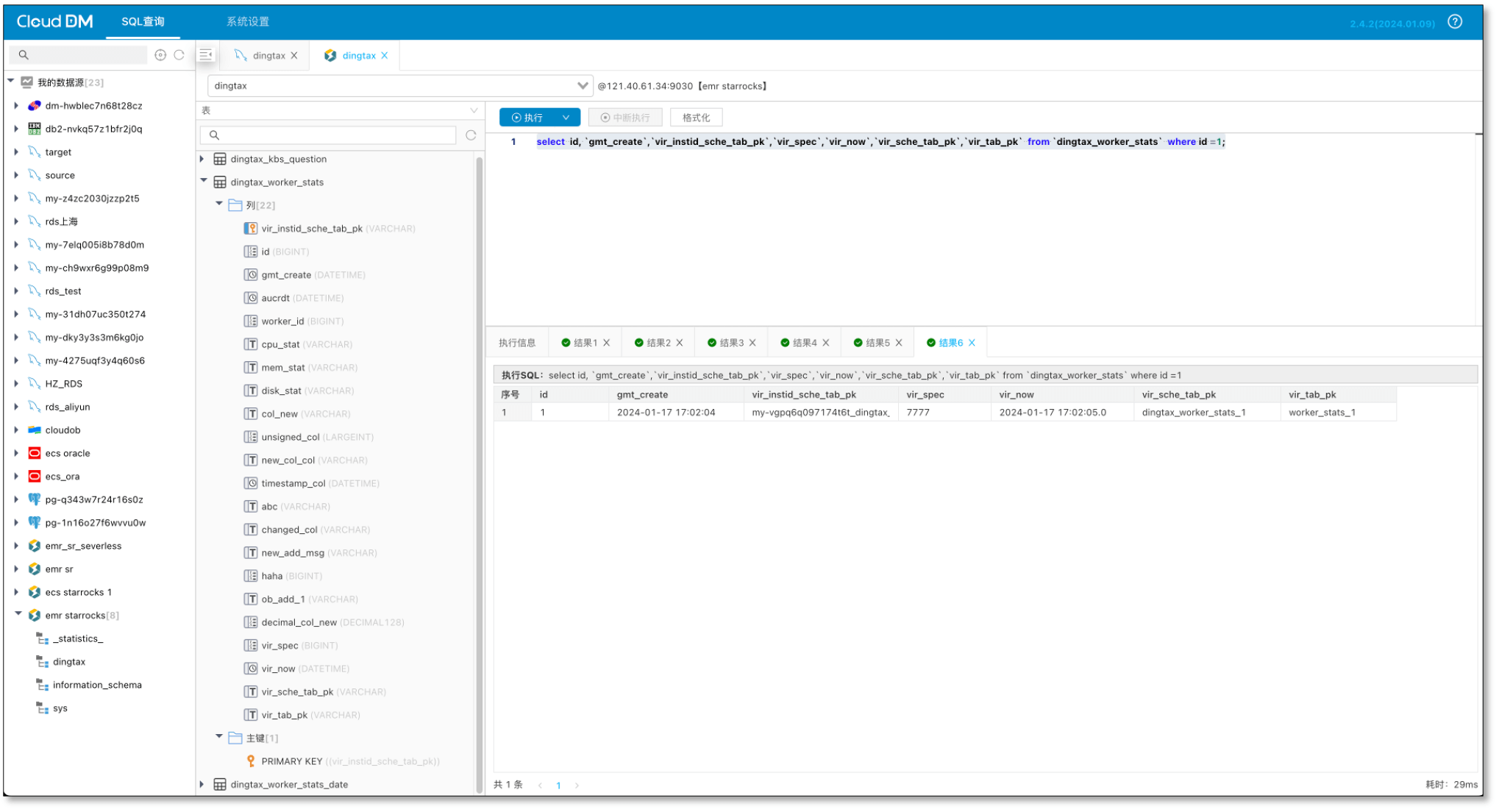This screenshot has width=1499, height=812.
Task: Collapse the 列[22] columns folder
Action: tap(218, 204)
